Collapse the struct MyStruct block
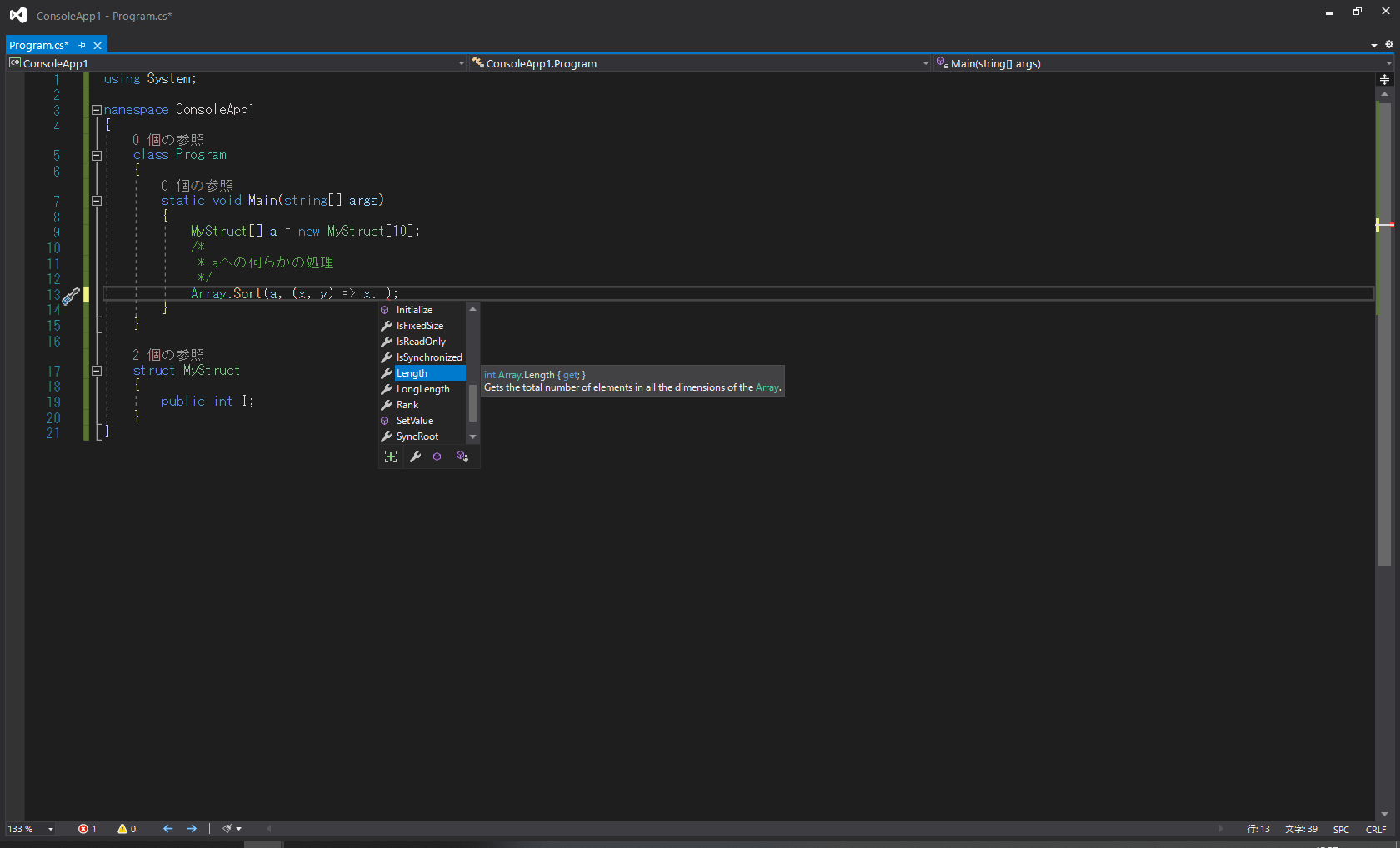Viewport: 1400px width, 848px height. coord(97,371)
